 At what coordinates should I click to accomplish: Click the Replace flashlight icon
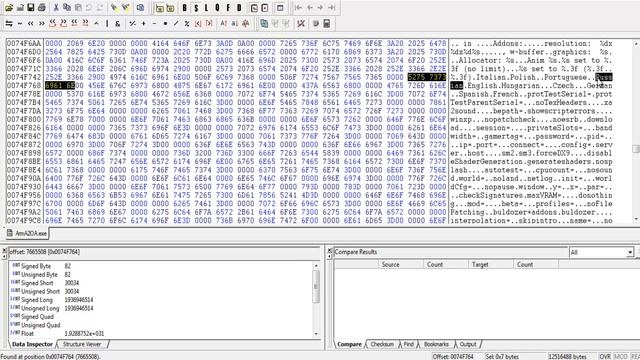(x=126, y=8)
